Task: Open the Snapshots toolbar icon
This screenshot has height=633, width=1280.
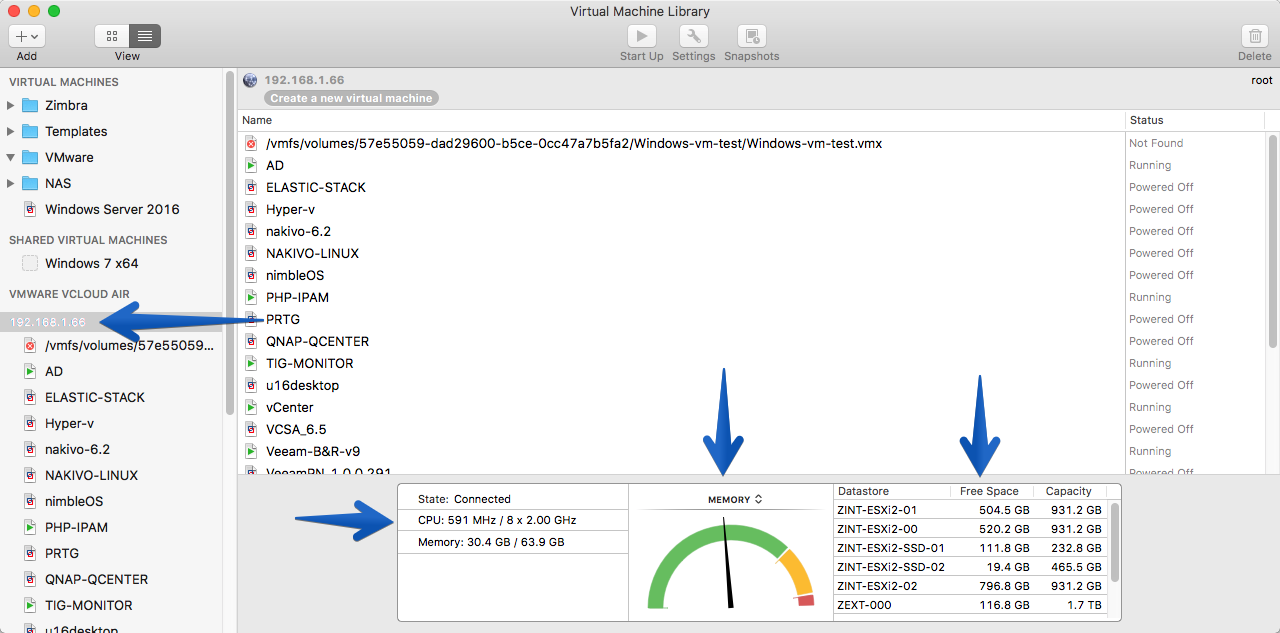Action: tap(751, 36)
